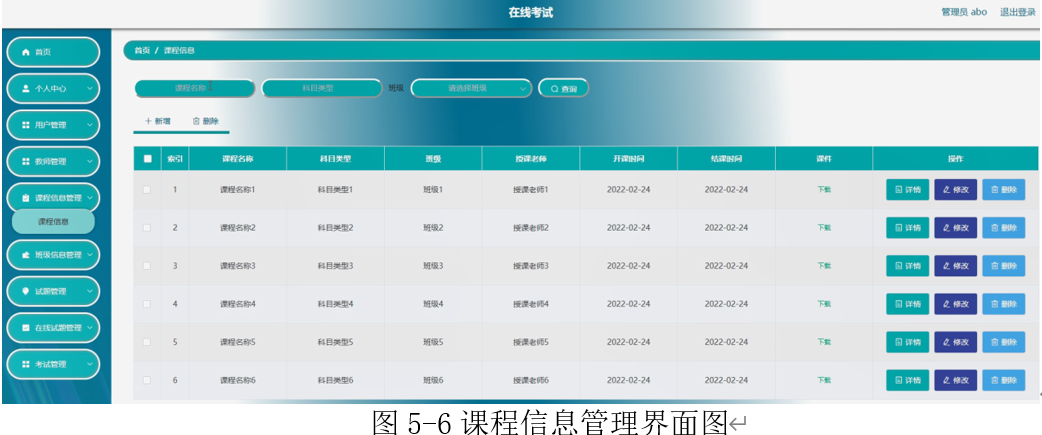This screenshot has width=1042, height=435.
Task: Click the clipboard icon in 课程信息管理
Action: (x=26, y=198)
